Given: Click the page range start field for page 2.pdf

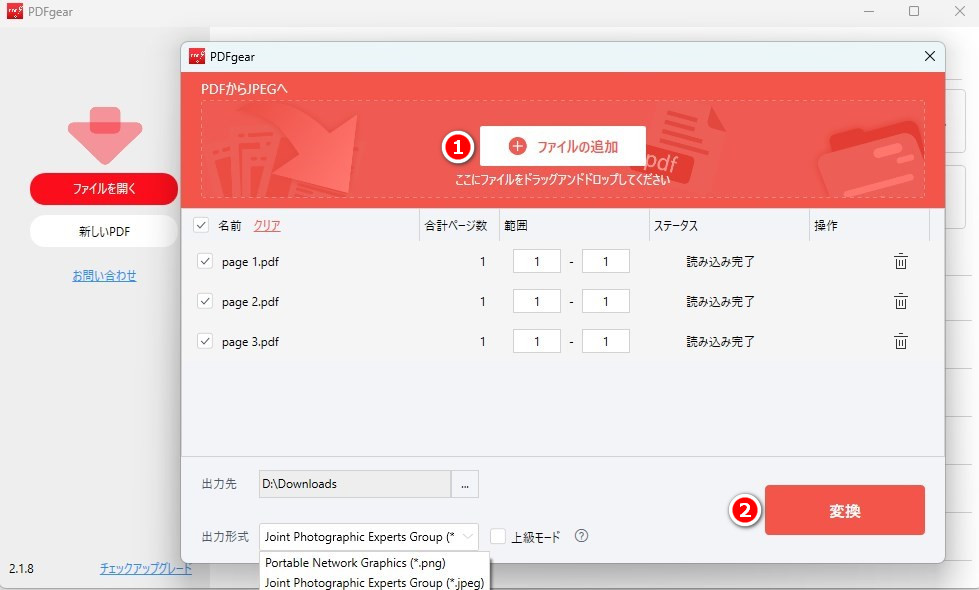Looking at the screenshot, I should pos(536,301).
